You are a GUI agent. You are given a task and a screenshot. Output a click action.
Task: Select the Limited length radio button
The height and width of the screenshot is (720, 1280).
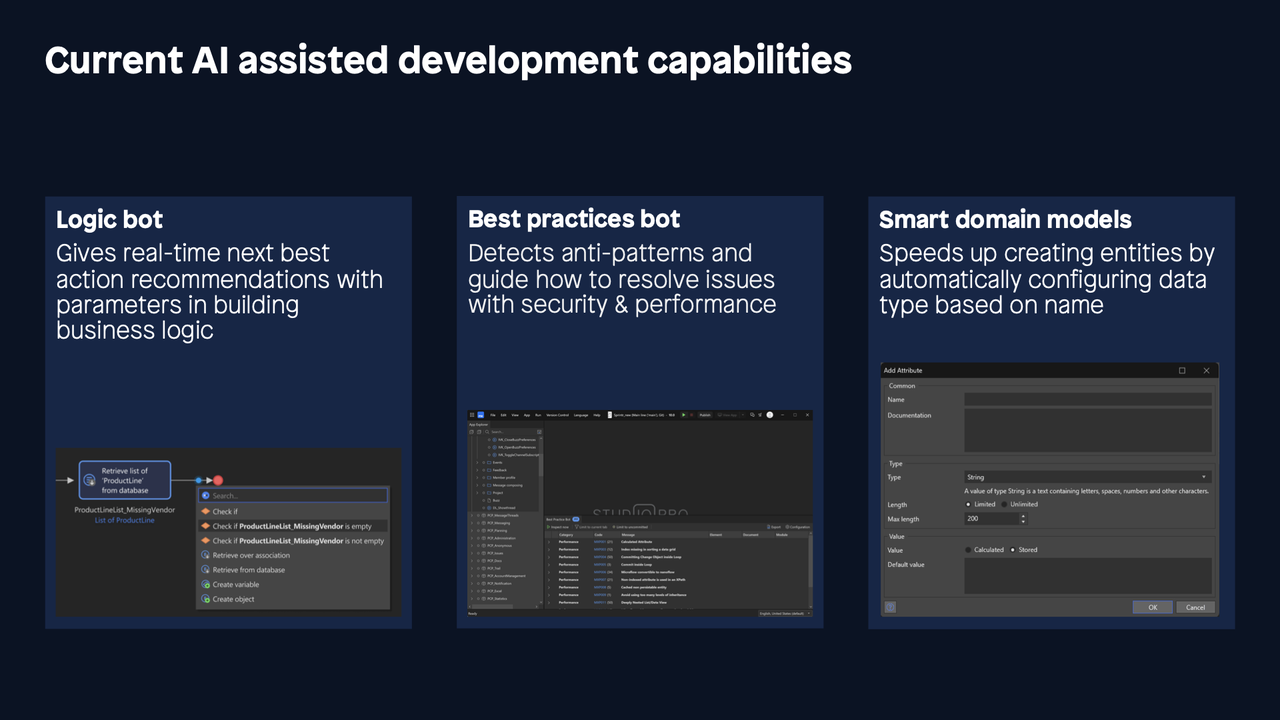coord(969,504)
